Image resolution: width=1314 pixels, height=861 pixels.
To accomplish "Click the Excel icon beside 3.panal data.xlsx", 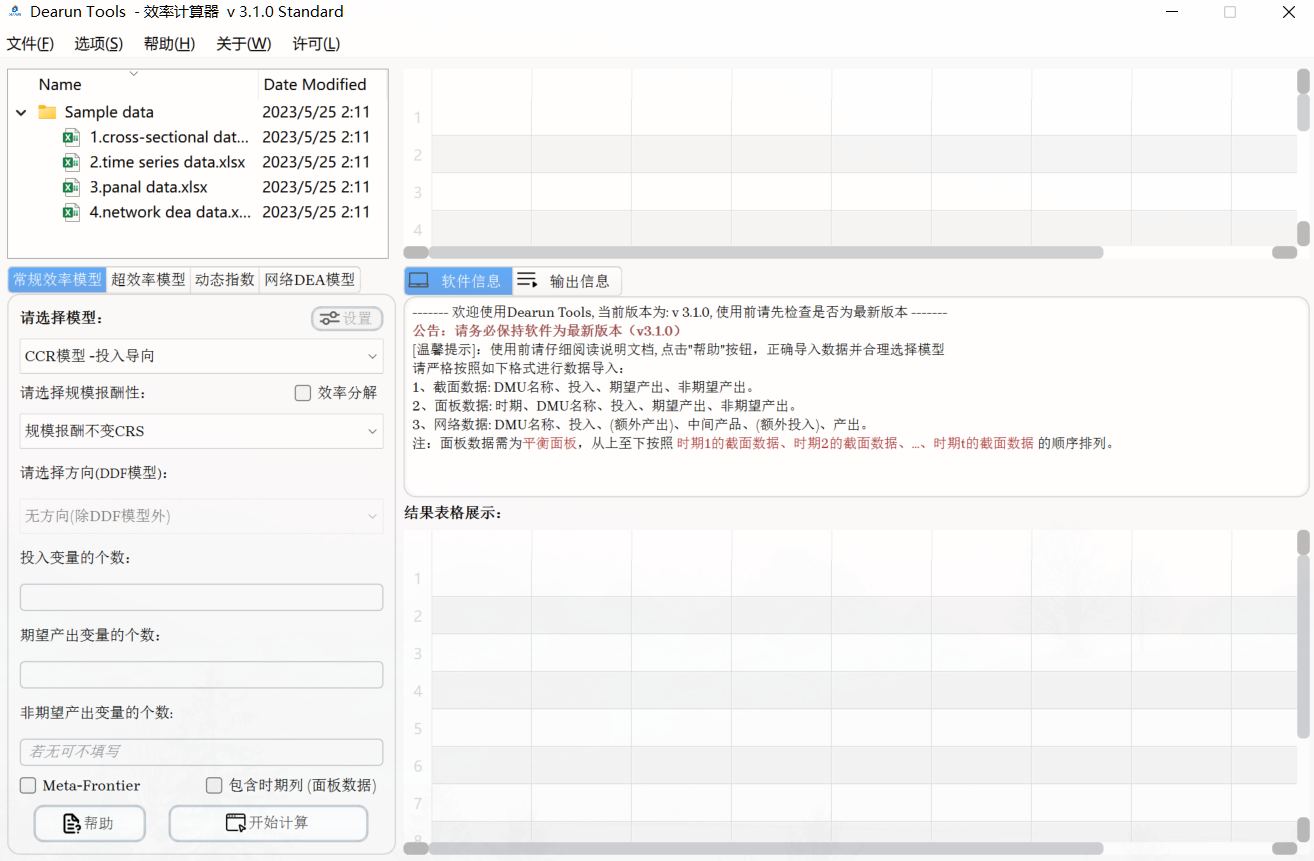I will tap(71, 186).
